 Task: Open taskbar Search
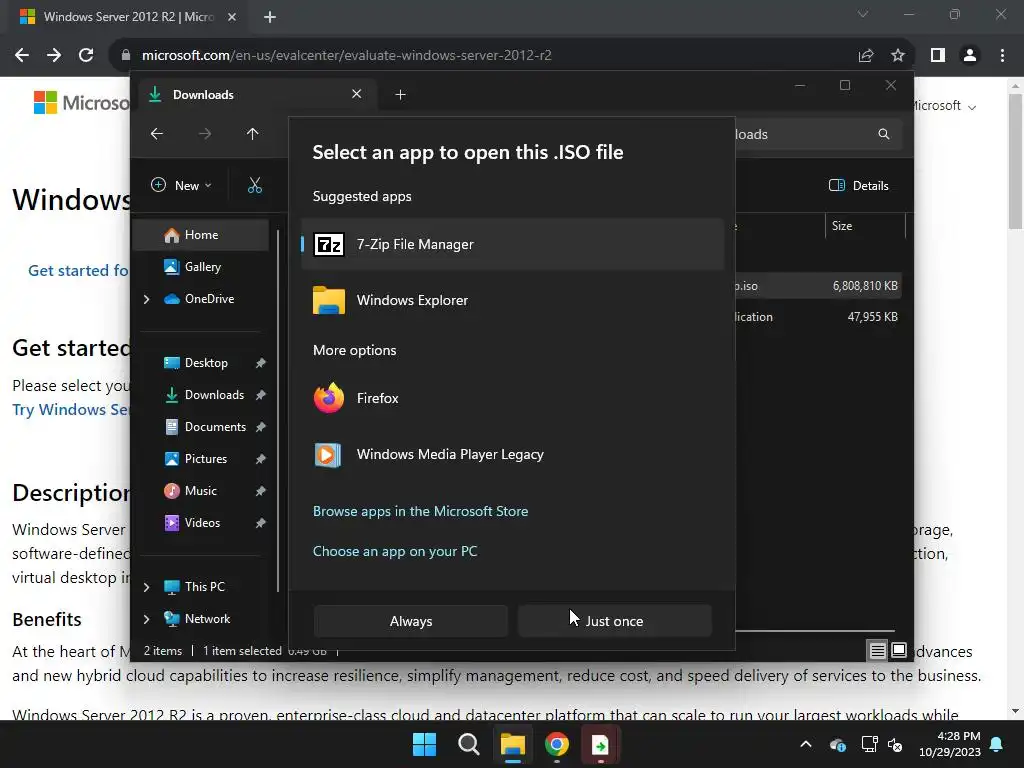(468, 744)
